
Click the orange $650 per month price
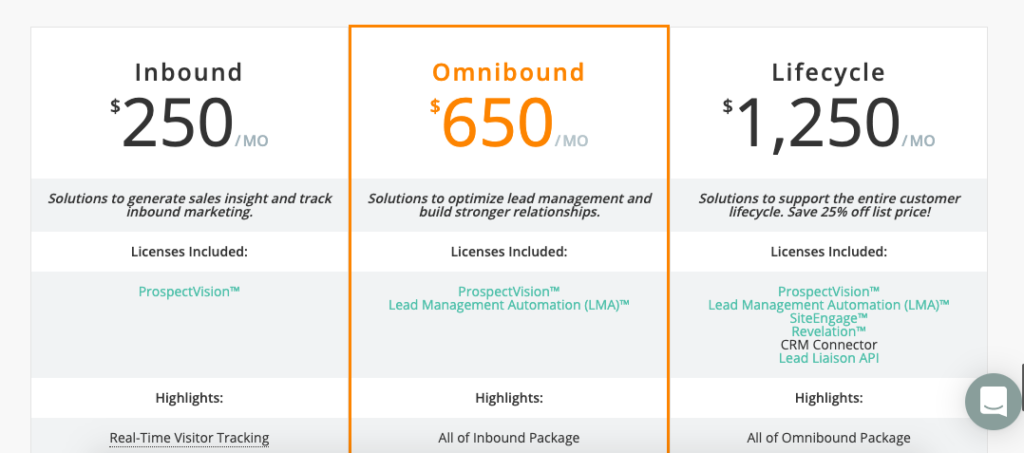509,123
